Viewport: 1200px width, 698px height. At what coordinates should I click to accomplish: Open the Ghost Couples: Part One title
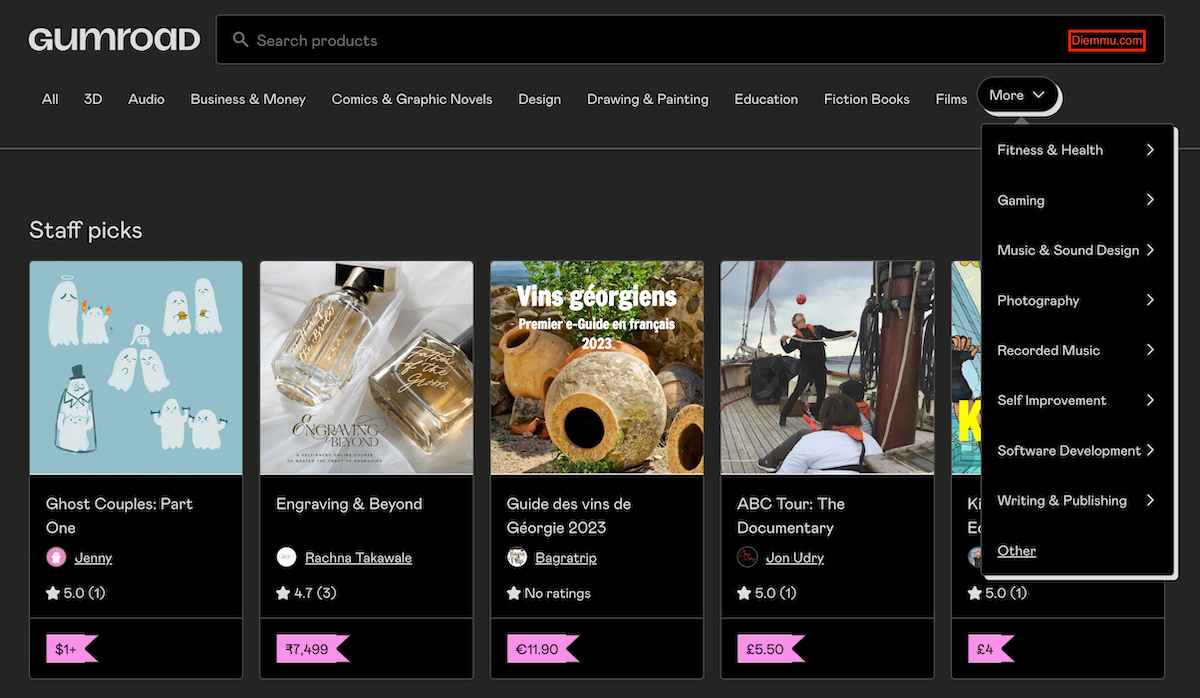(x=119, y=515)
